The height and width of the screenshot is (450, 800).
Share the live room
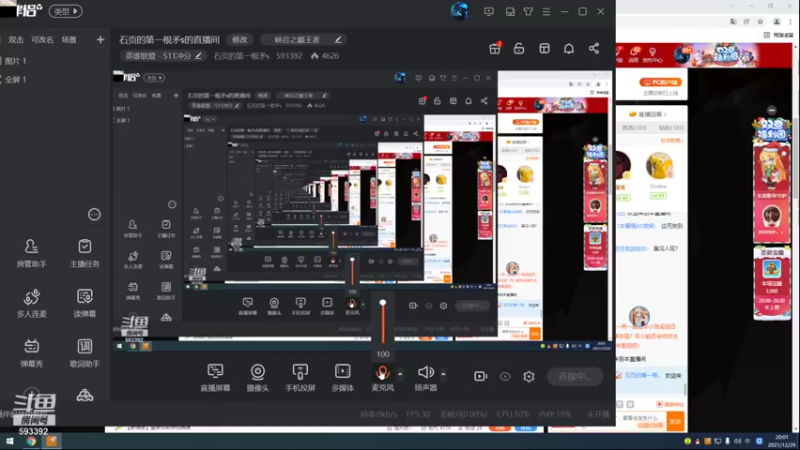coord(593,48)
